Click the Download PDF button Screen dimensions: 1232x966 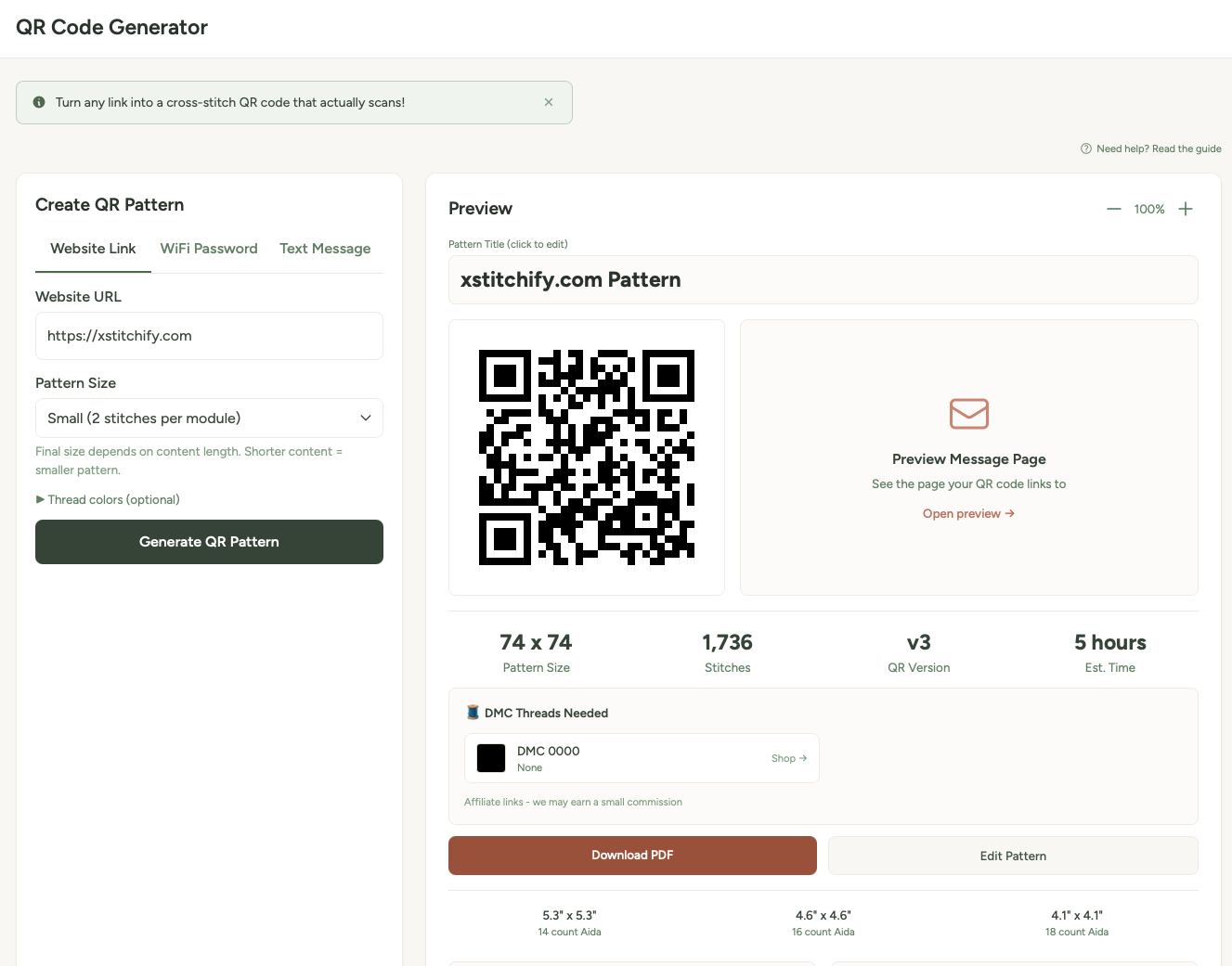click(x=632, y=855)
